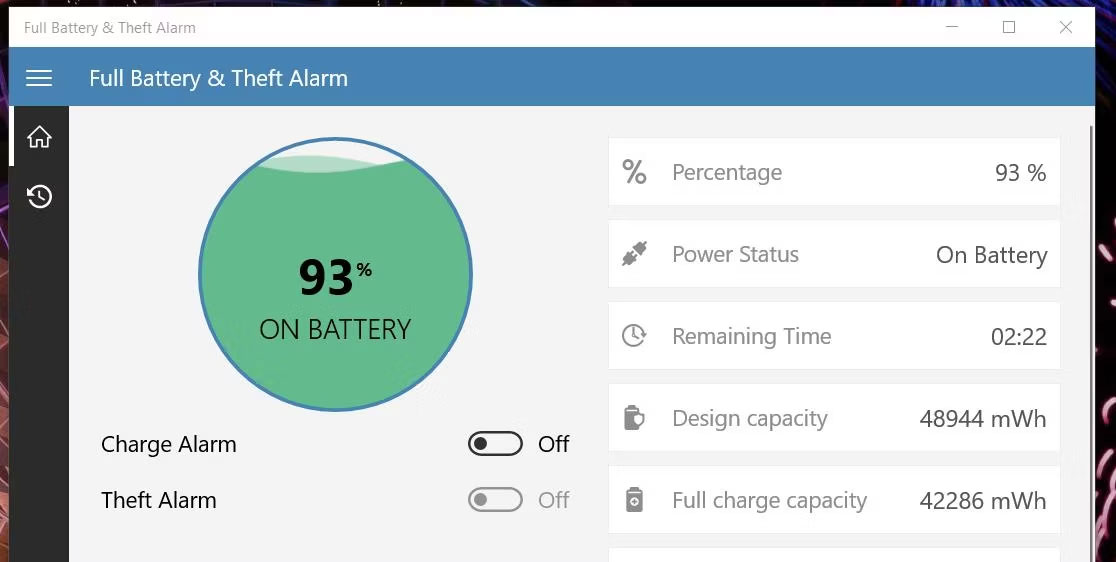This screenshot has width=1116, height=562.
Task: Open the History page icon
Action: pyautogui.click(x=39, y=196)
